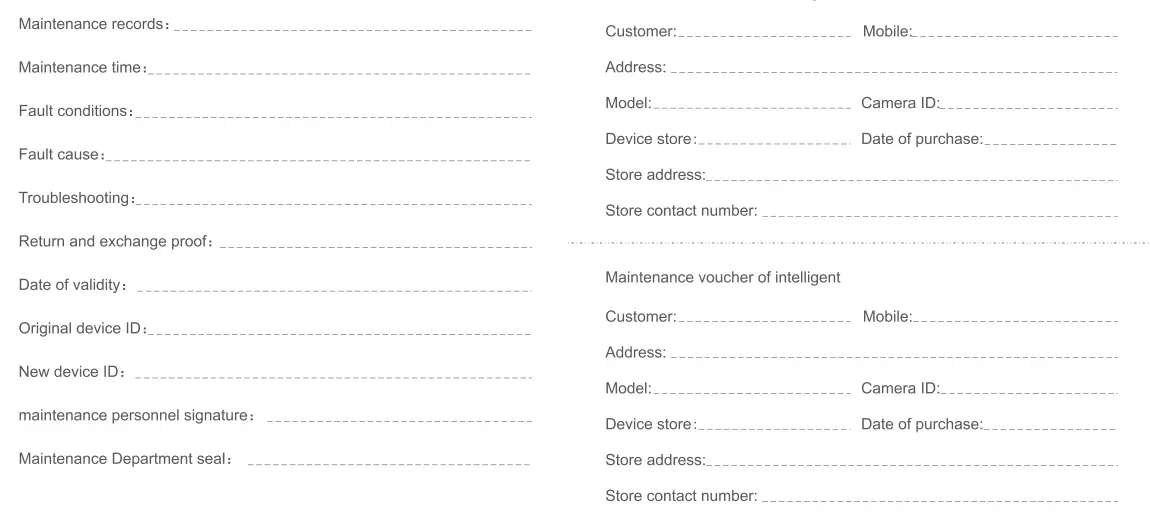Click the maintenance personnel signature line

[x=399, y=419]
